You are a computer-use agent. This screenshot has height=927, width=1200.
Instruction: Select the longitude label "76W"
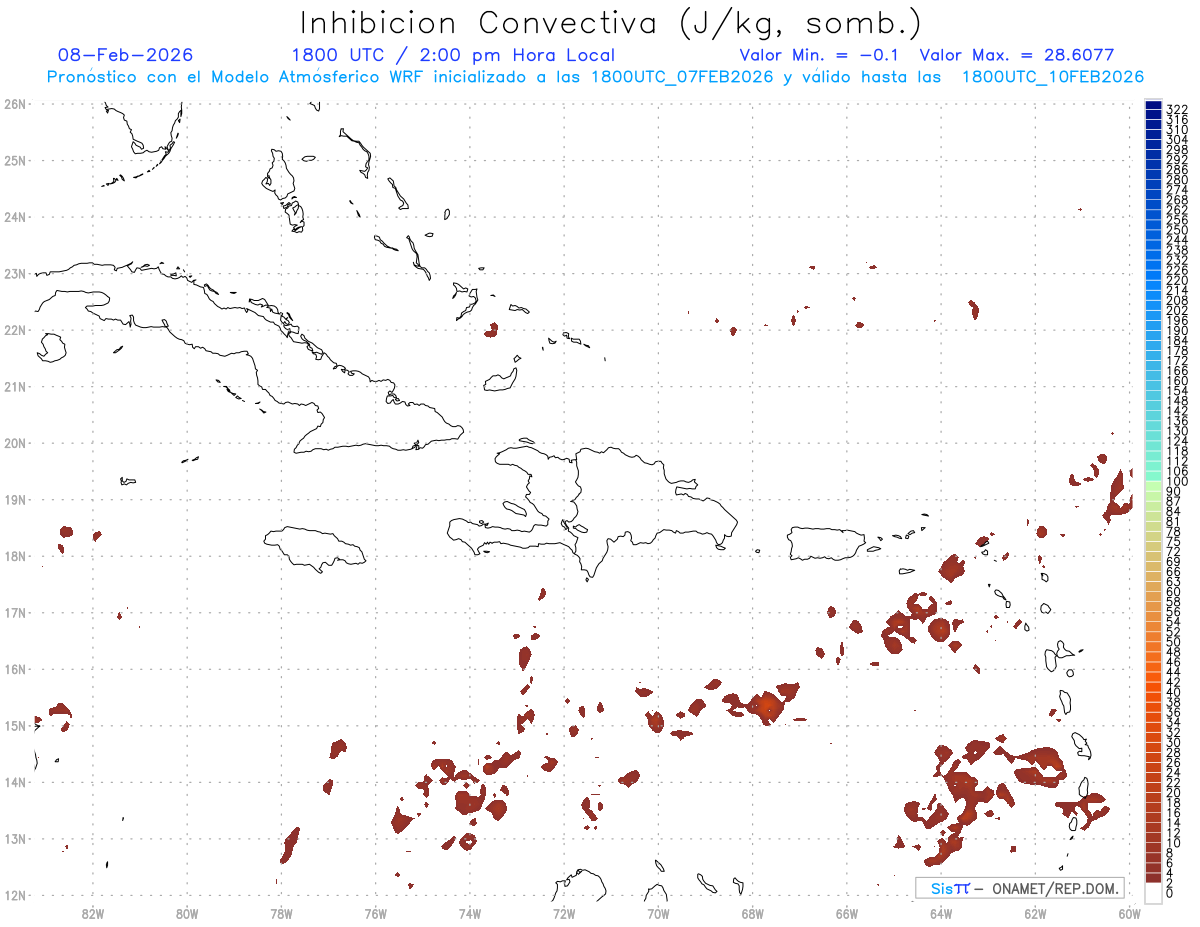point(376,912)
